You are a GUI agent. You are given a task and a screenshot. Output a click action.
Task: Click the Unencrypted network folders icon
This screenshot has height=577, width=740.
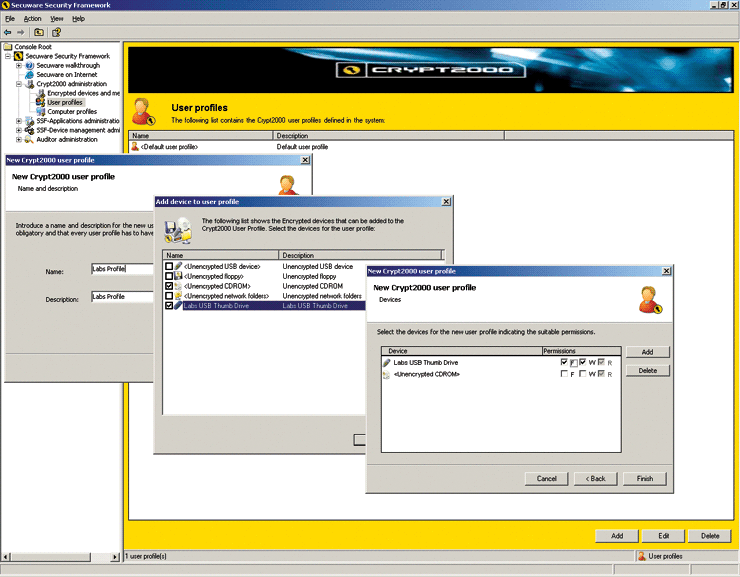click(178, 296)
